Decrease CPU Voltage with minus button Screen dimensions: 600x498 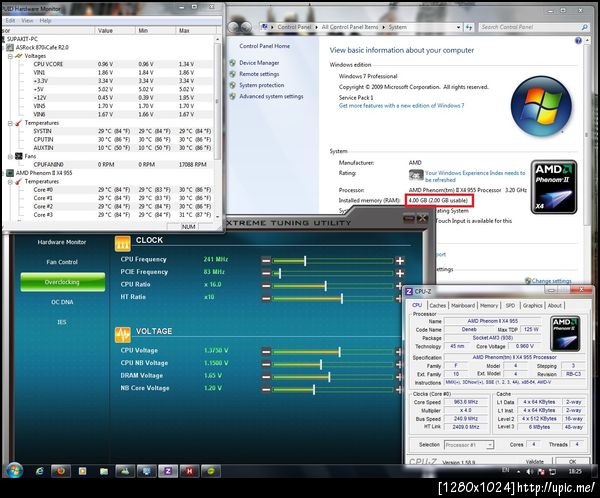(266, 352)
